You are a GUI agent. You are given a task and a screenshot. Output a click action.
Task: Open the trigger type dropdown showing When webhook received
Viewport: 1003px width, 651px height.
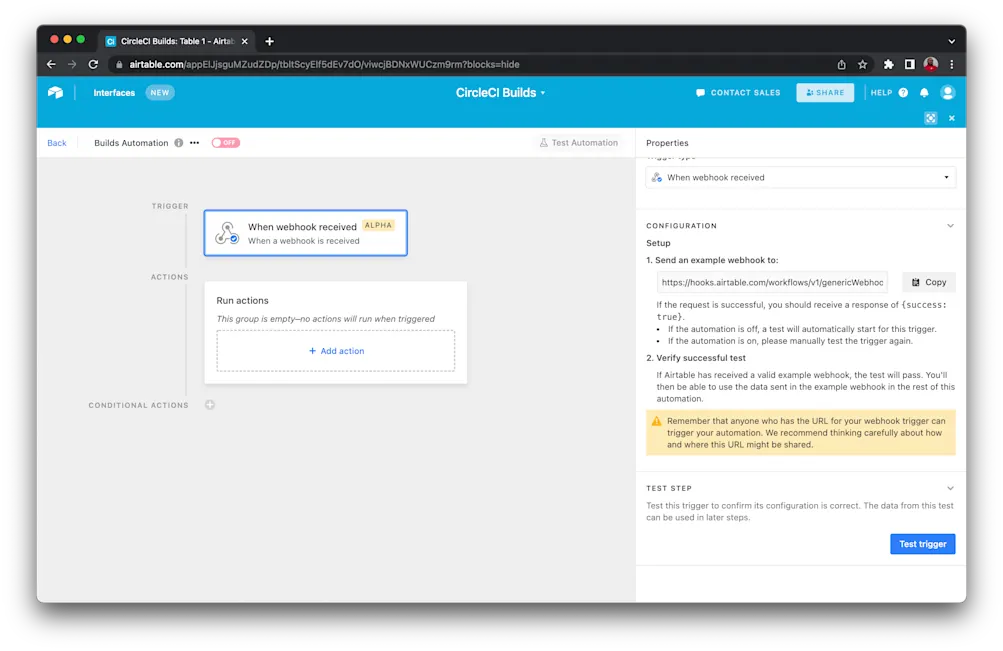(x=800, y=177)
